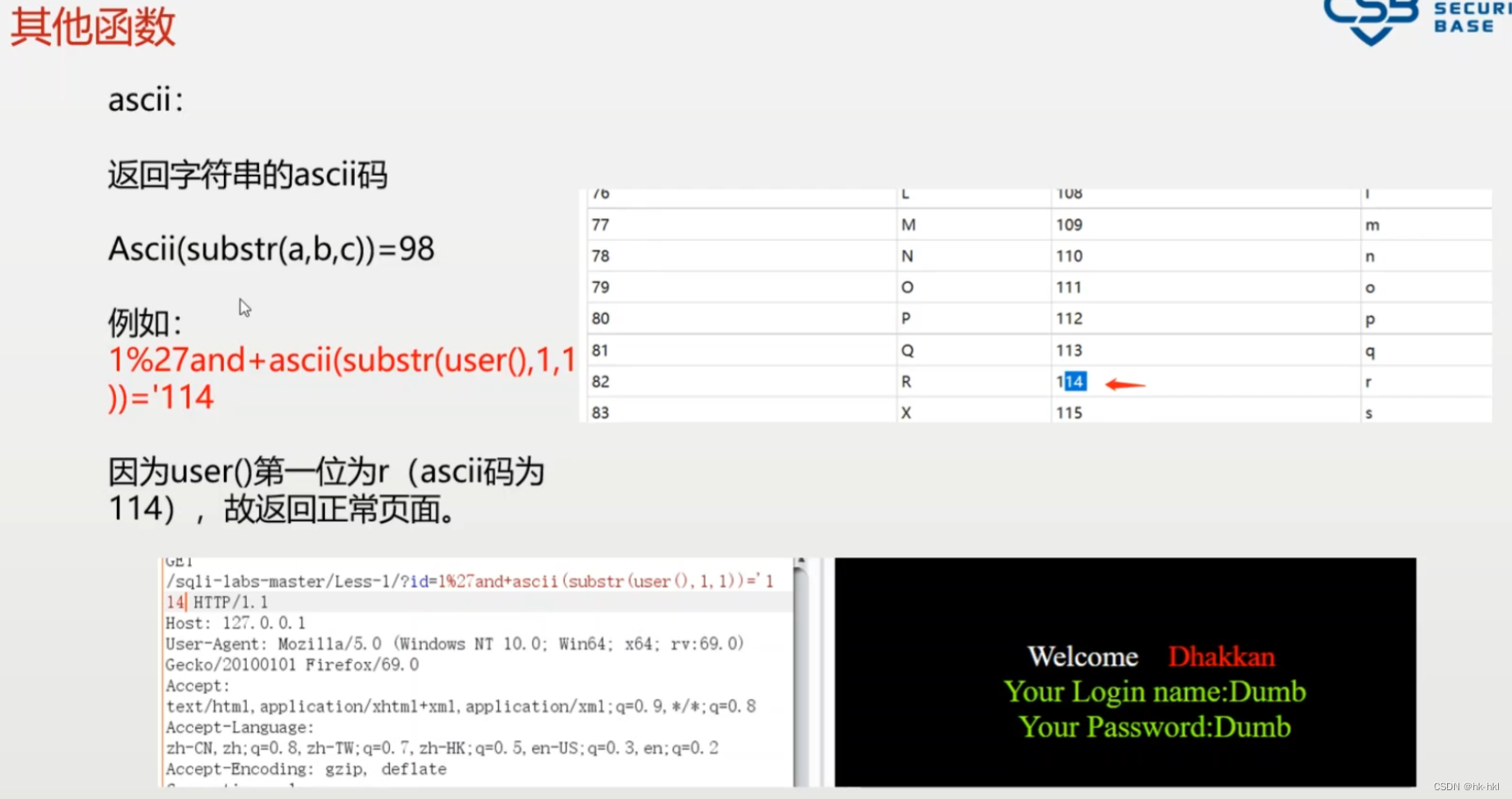Click Your Login name:Dumb line
1512x799 pixels.
pos(1154,693)
